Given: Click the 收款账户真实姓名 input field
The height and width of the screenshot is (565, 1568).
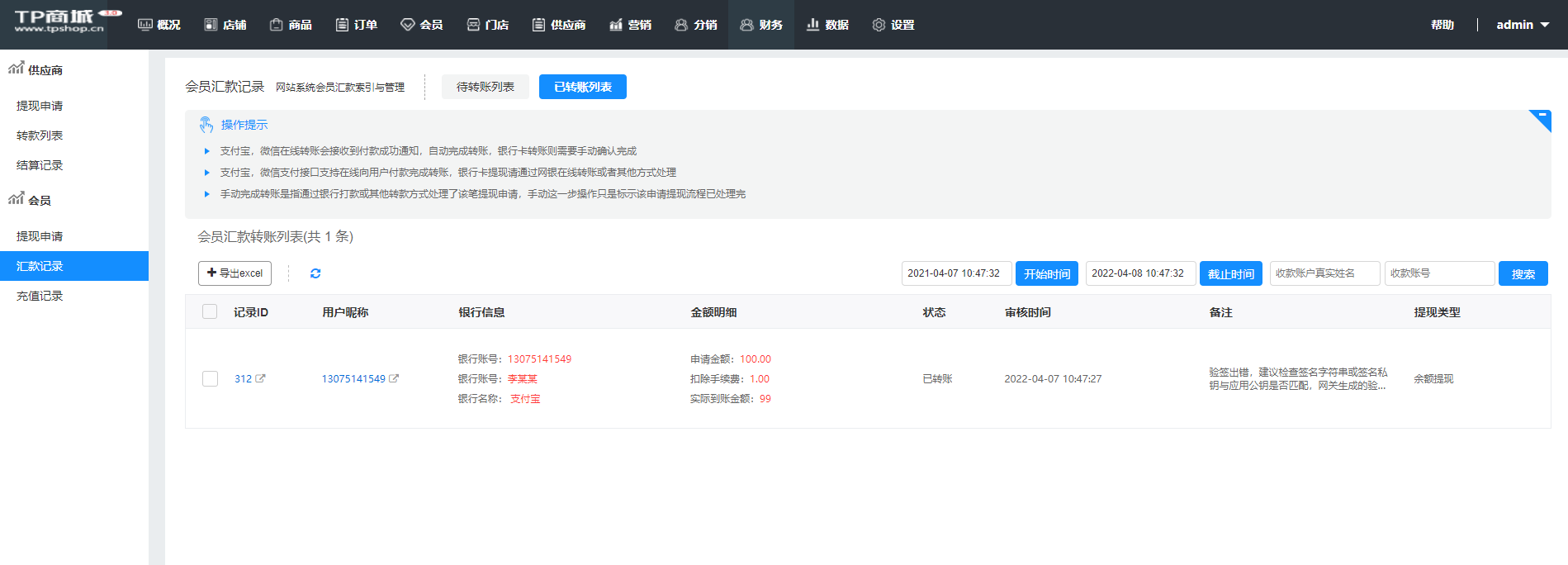Looking at the screenshot, I should pos(1324,273).
